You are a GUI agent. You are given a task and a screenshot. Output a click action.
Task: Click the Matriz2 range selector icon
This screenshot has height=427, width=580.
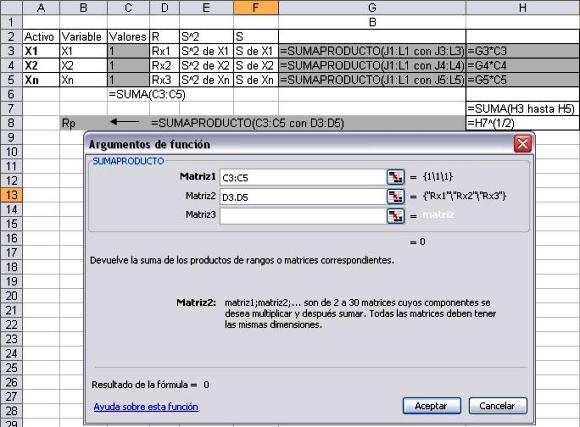[x=395, y=196]
